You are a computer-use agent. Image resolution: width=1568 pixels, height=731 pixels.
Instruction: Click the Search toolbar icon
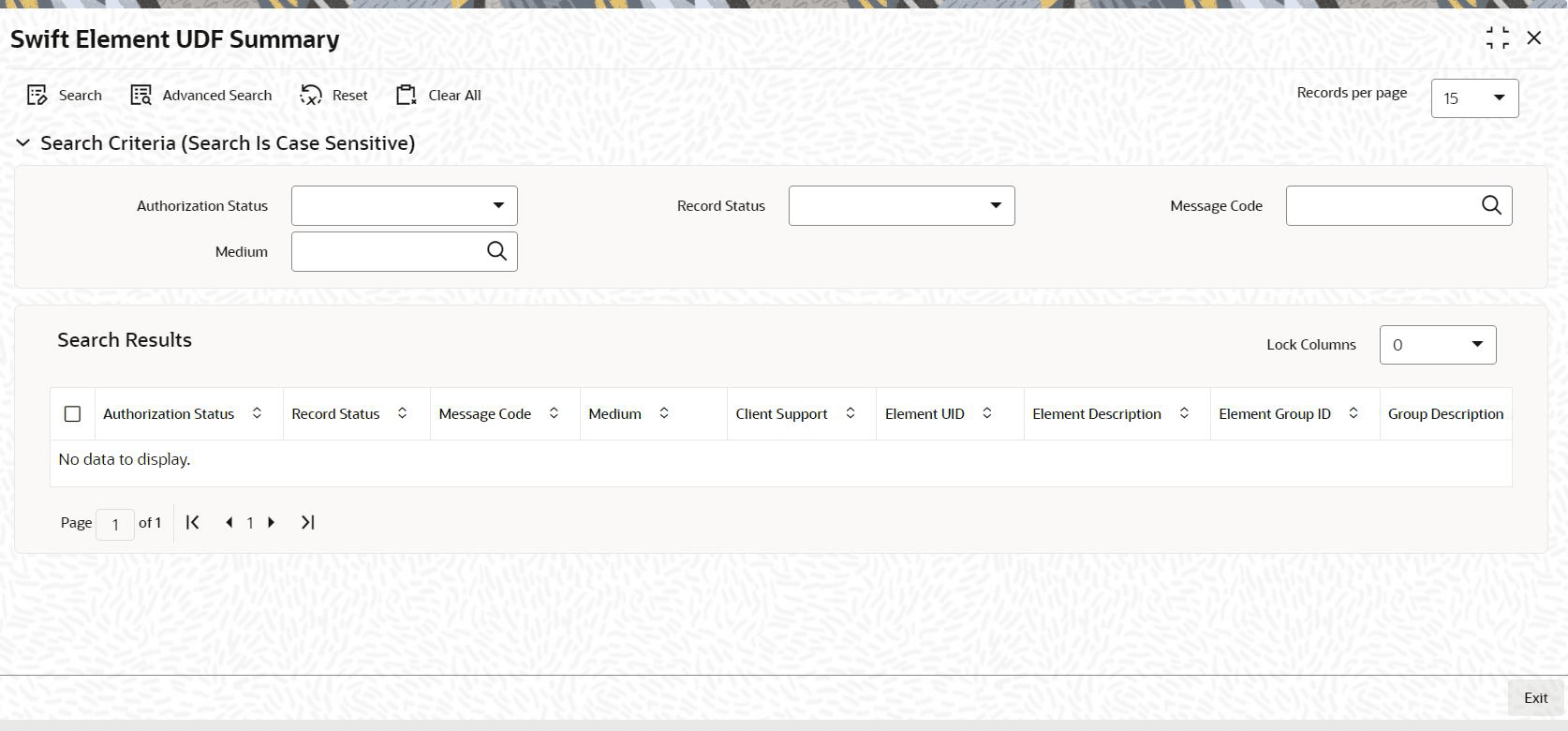click(x=37, y=96)
